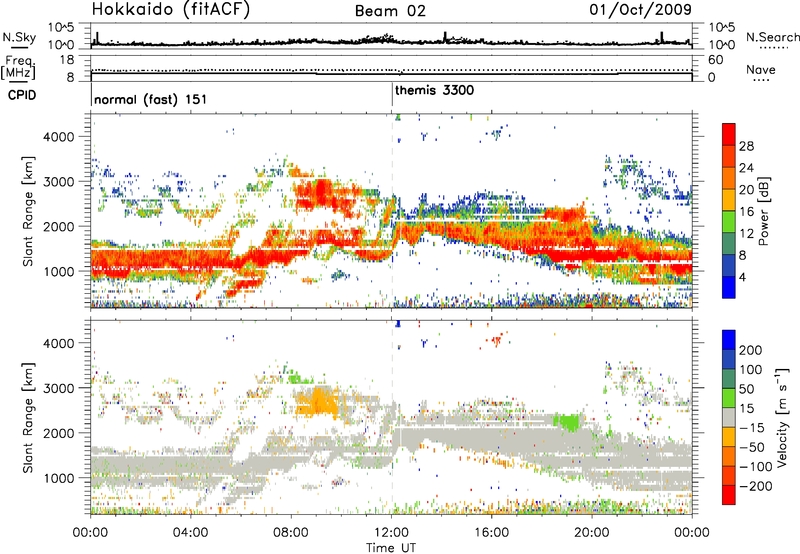Click the "12" Power colorbar label

click(x=746, y=234)
